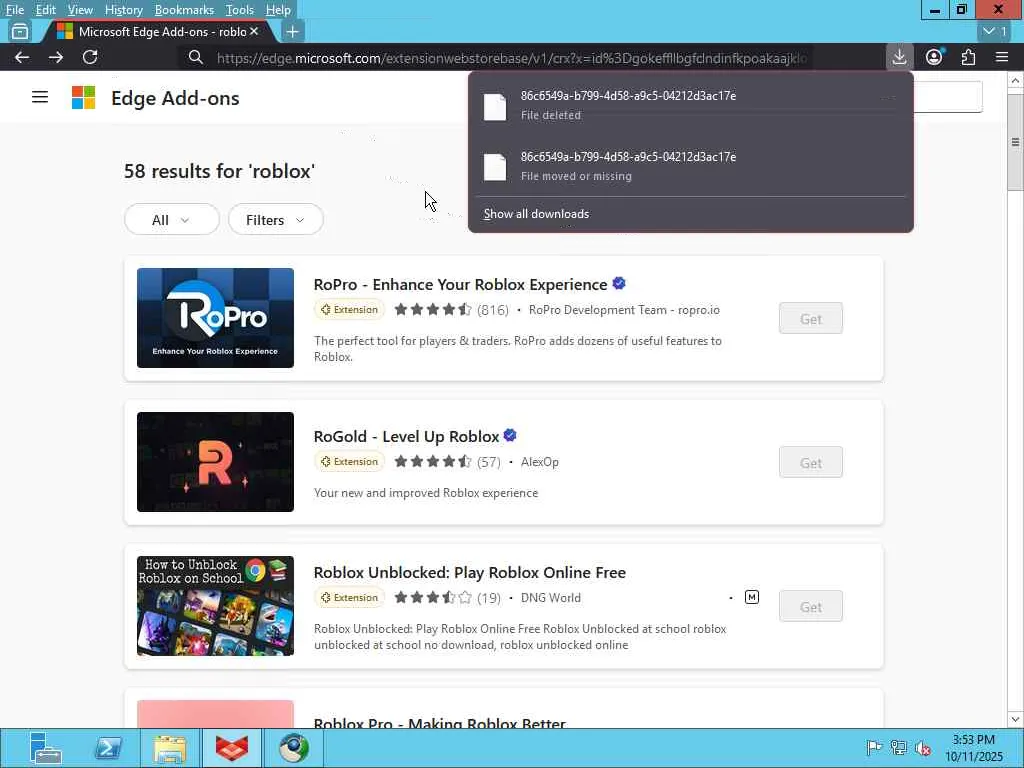The width and height of the screenshot is (1024, 768).
Task: Go back with the browser back arrow
Action: pos(22,57)
